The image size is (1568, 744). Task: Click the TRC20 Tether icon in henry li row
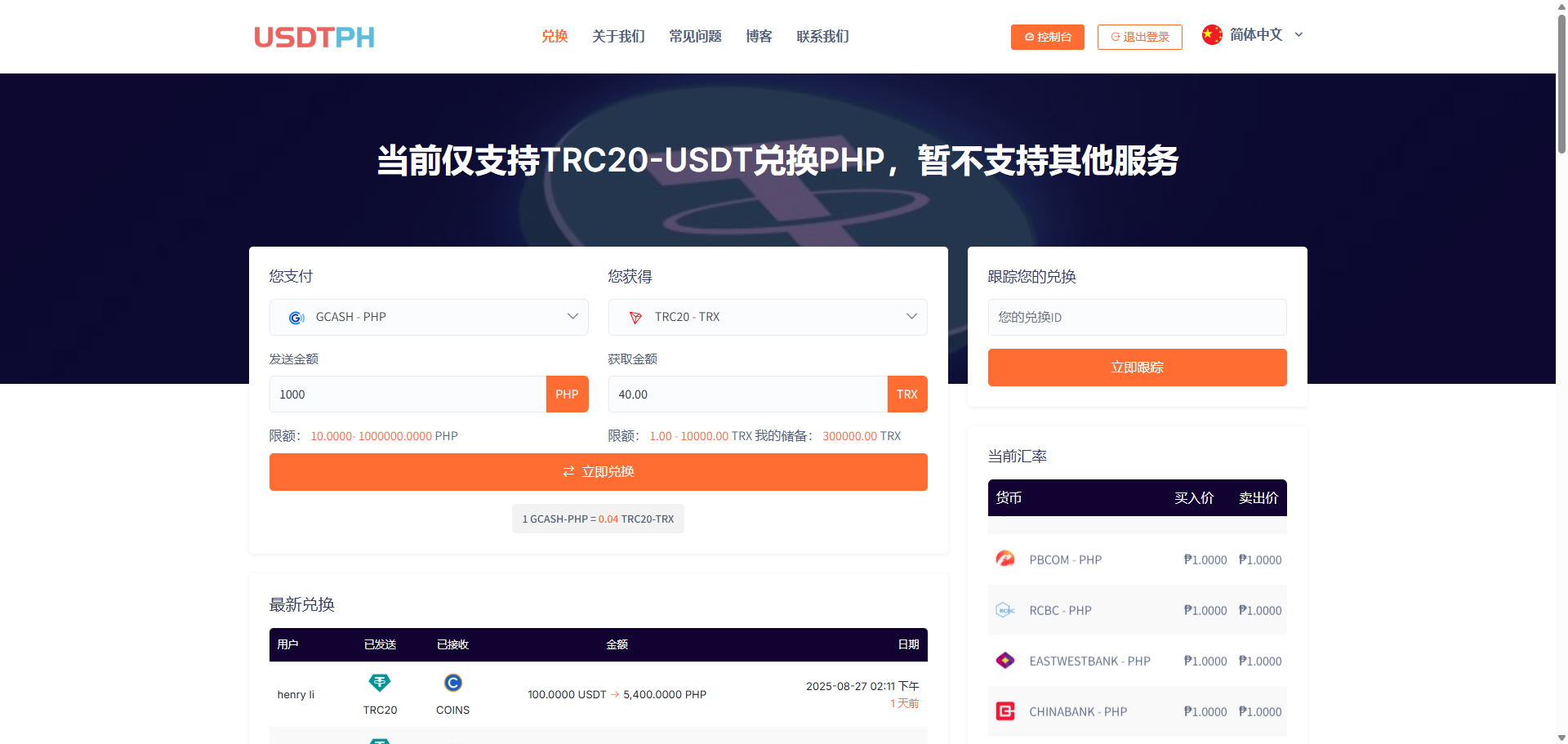tap(380, 683)
